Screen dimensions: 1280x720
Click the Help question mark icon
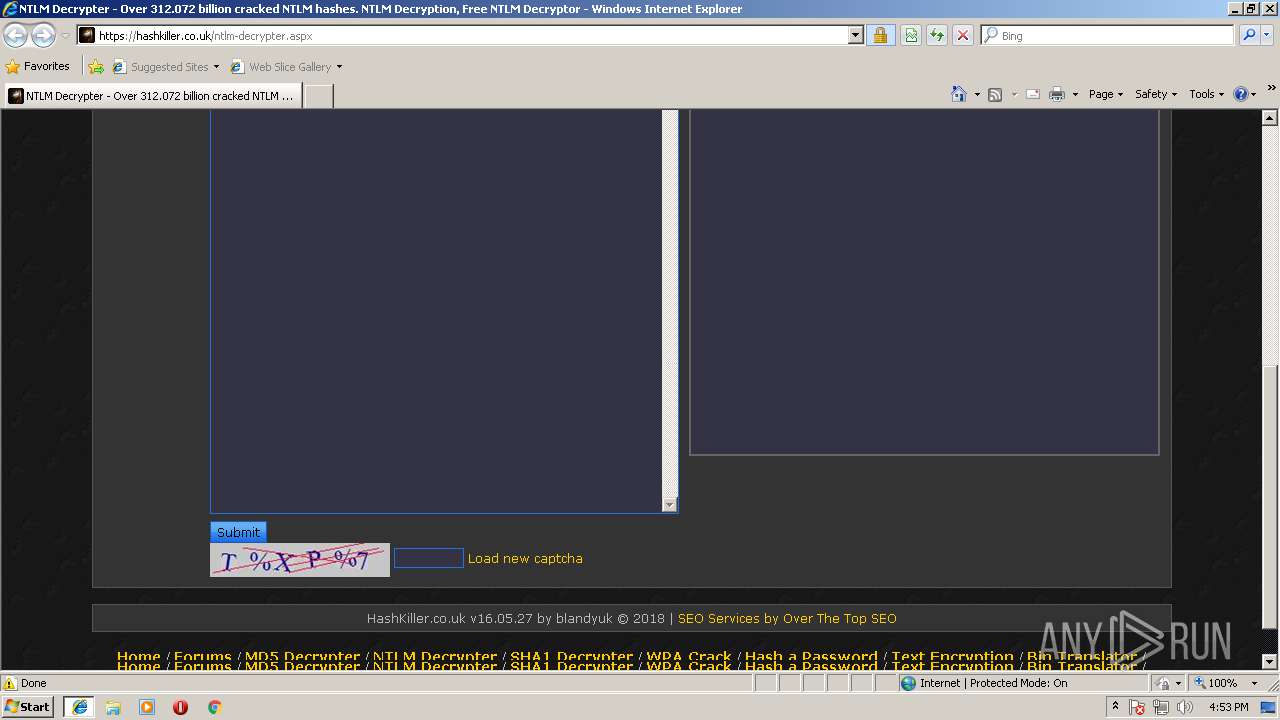tap(1241, 94)
